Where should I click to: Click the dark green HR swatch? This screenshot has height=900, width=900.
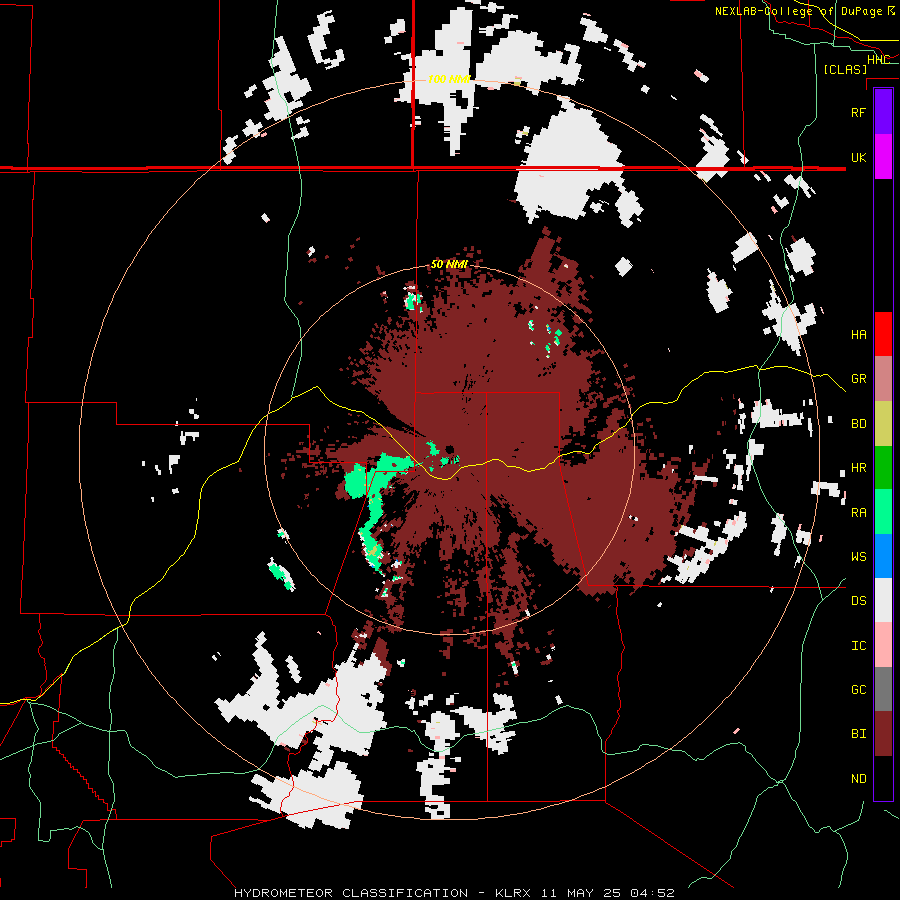coord(883,467)
